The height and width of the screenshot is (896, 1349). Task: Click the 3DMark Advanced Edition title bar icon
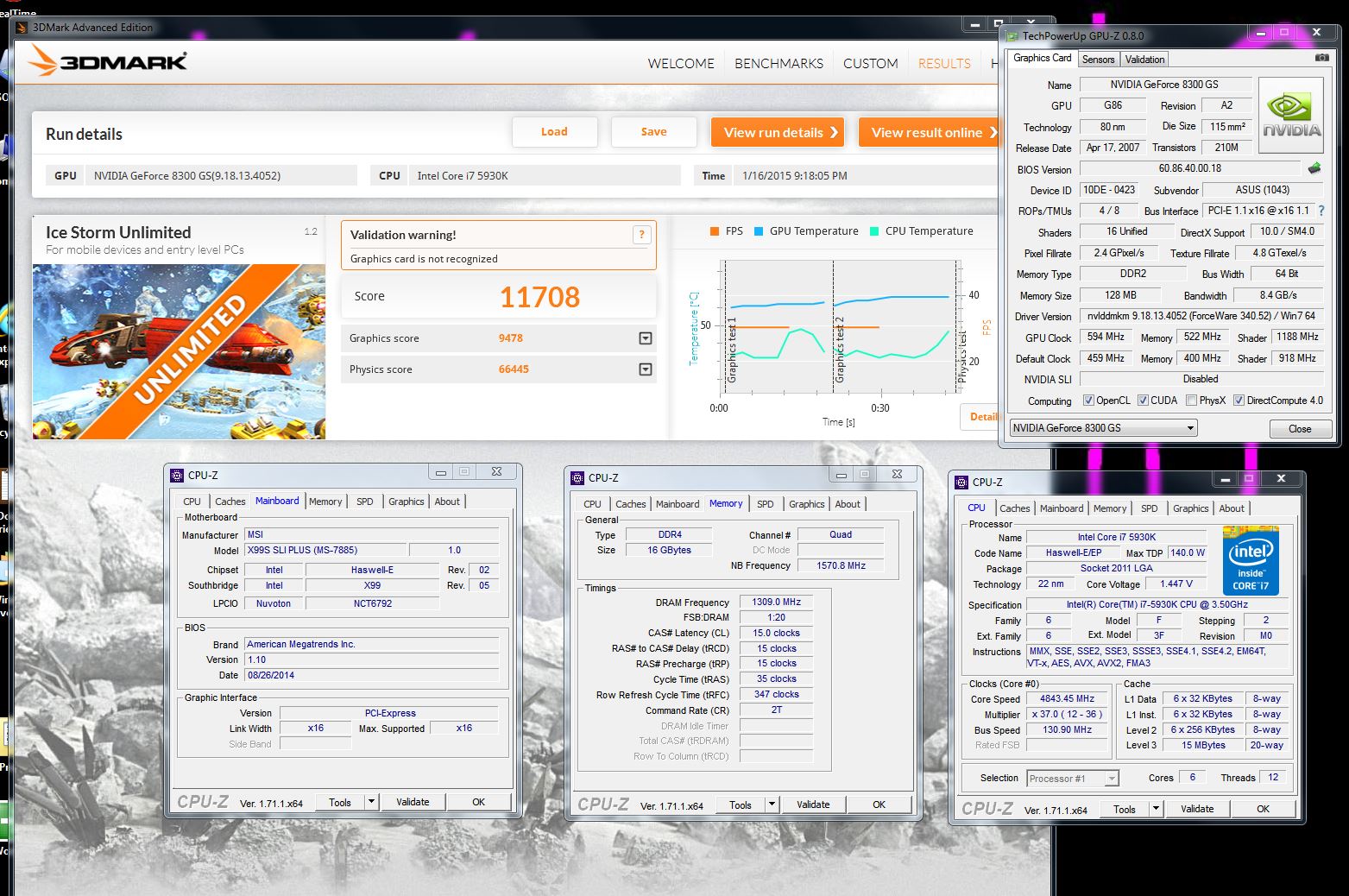pyautogui.click(x=22, y=28)
